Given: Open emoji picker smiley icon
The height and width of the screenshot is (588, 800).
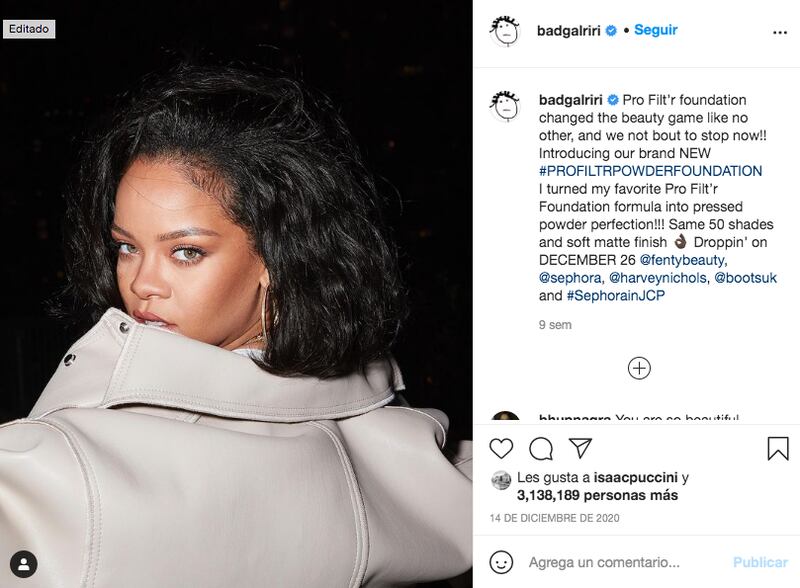Looking at the screenshot, I should [501, 562].
